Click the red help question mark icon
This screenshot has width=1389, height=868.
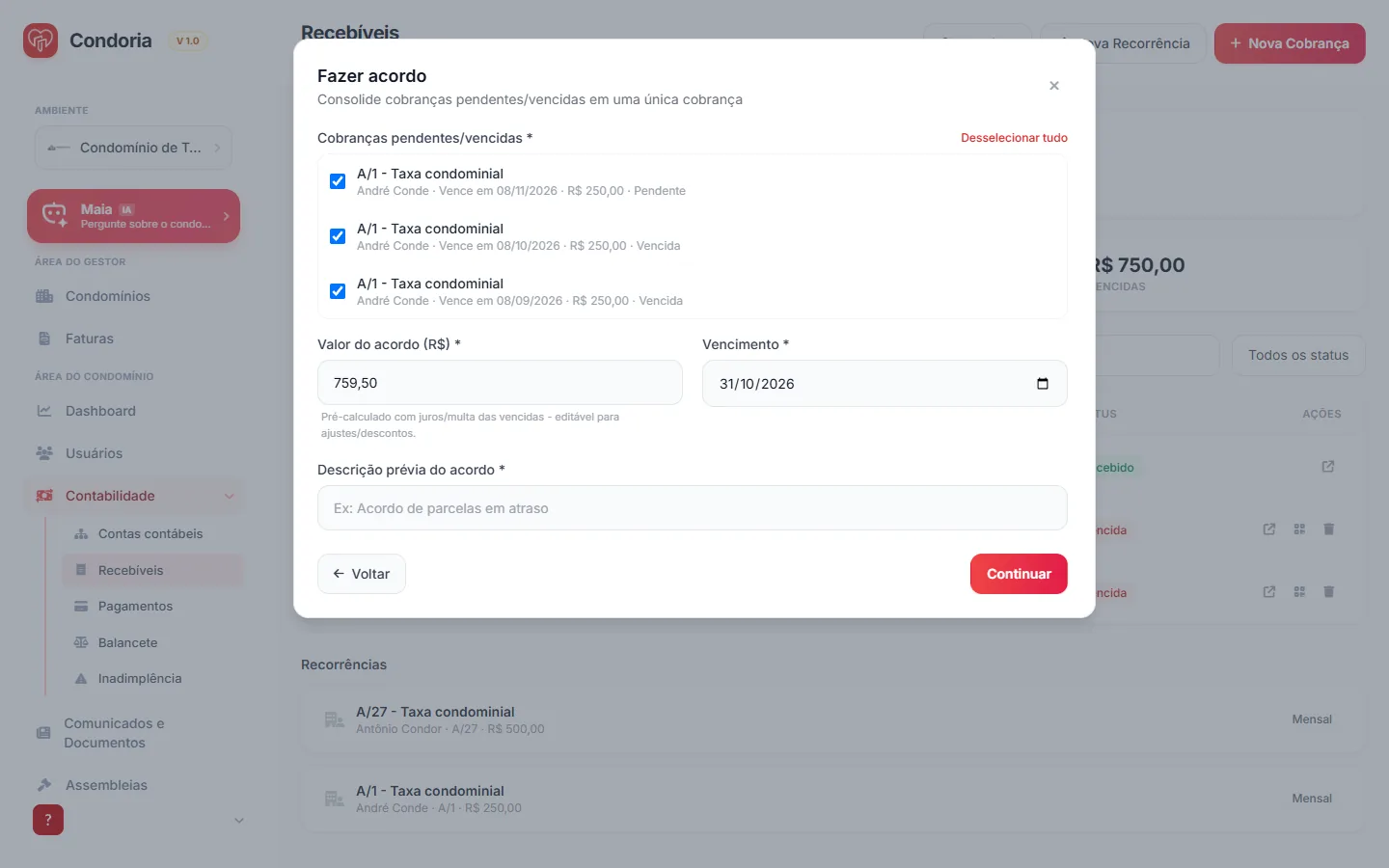pyautogui.click(x=48, y=820)
